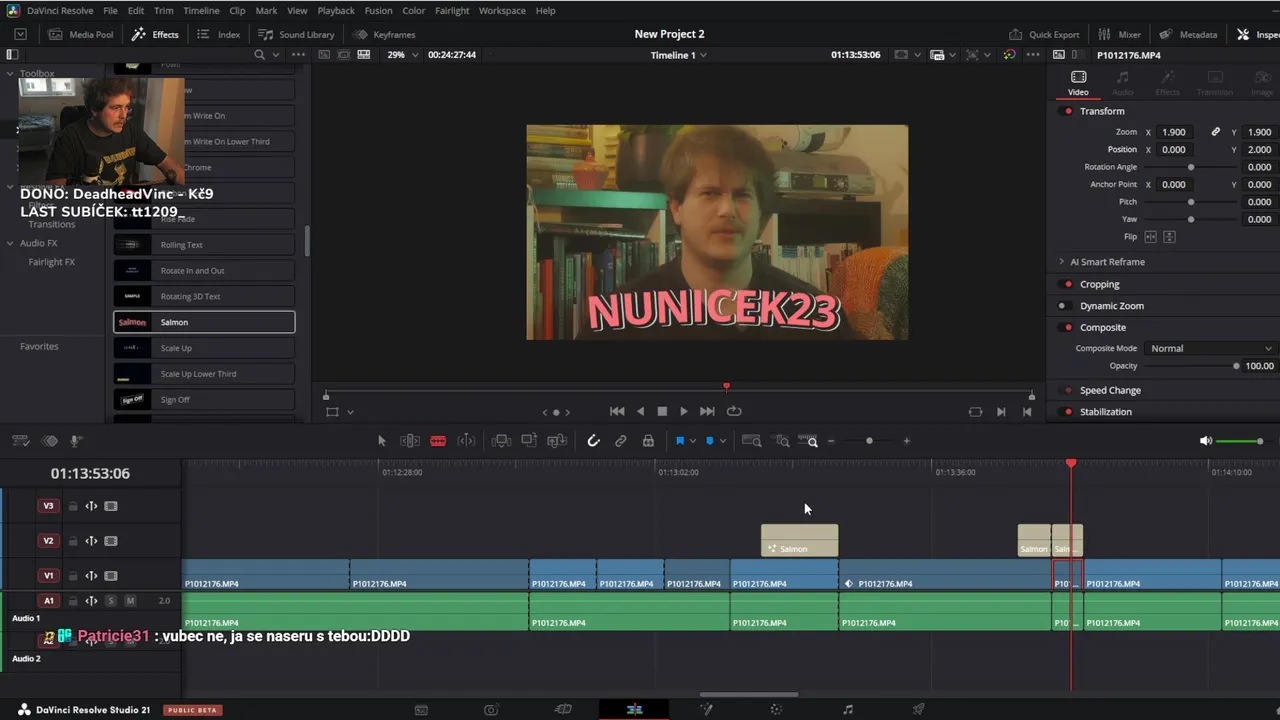Mute speaker volume icon above timeline
The image size is (1280, 720).
coord(1206,441)
